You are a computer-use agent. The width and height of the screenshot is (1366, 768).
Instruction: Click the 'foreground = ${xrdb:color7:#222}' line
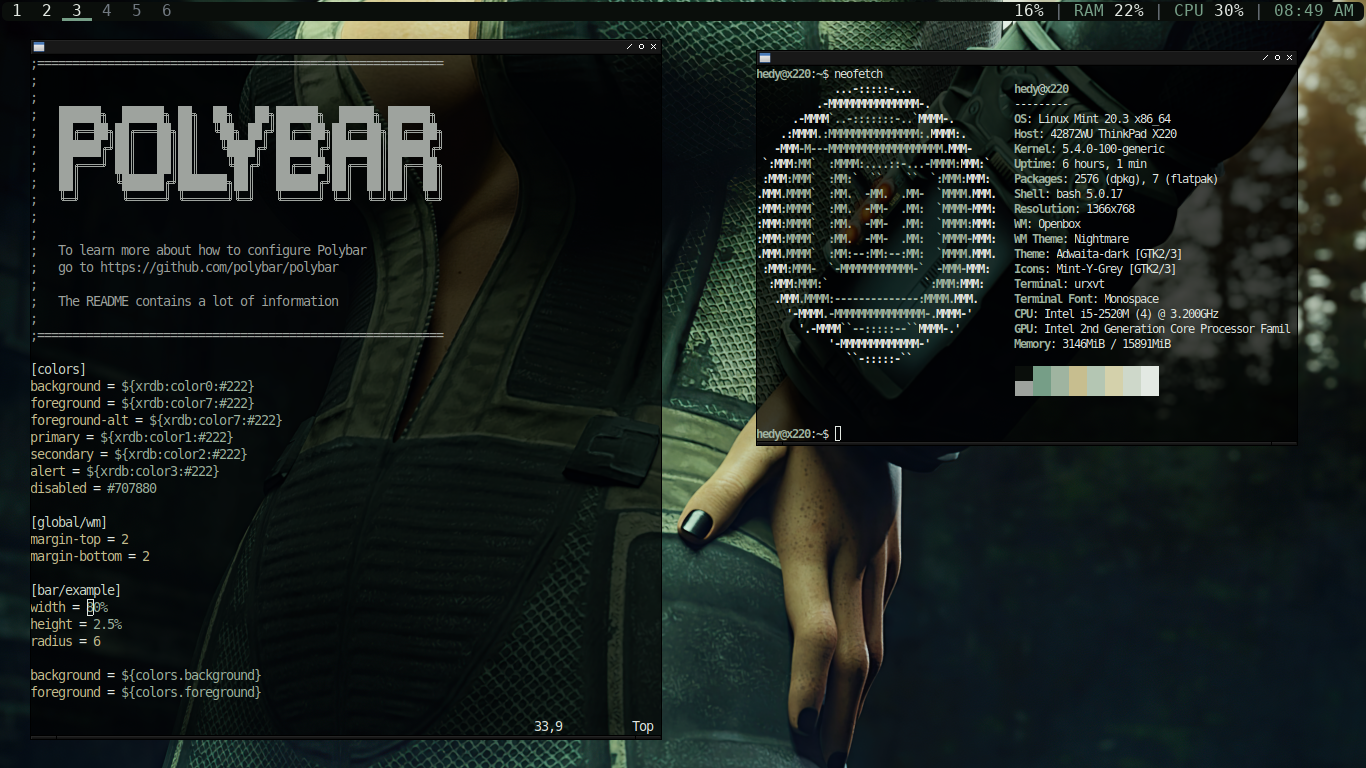coord(142,403)
